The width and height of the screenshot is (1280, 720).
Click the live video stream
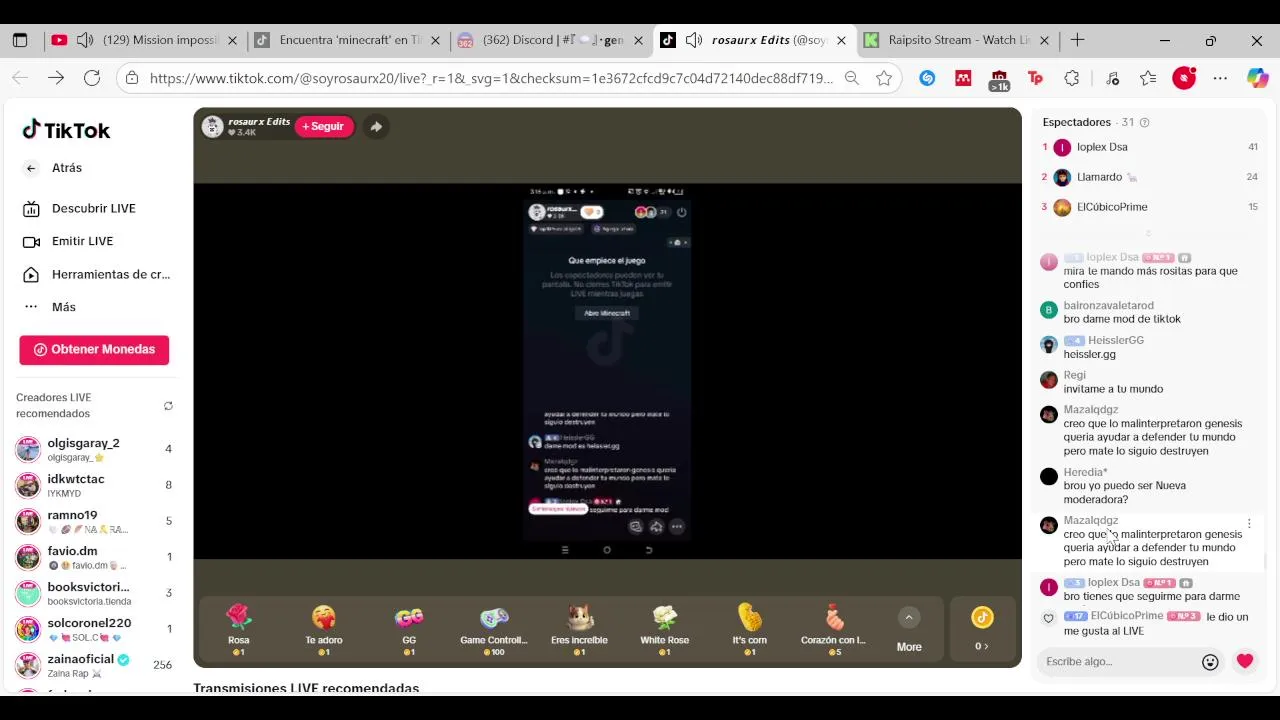[607, 370]
